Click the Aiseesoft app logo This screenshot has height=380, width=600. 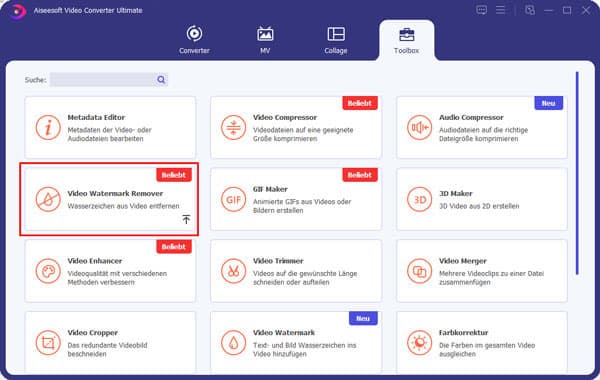(17, 11)
